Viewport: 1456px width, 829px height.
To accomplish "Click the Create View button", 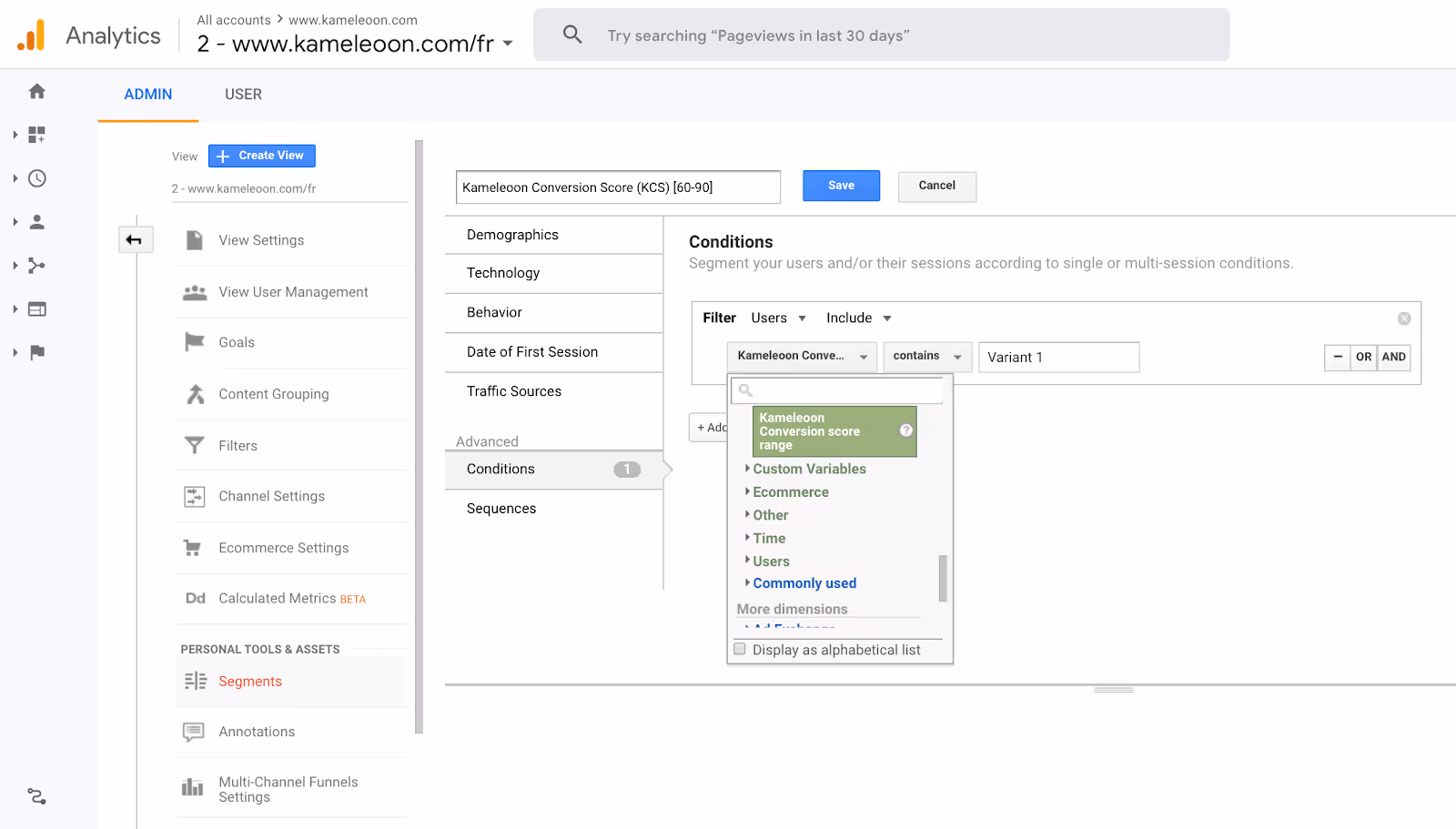I will (x=261, y=155).
